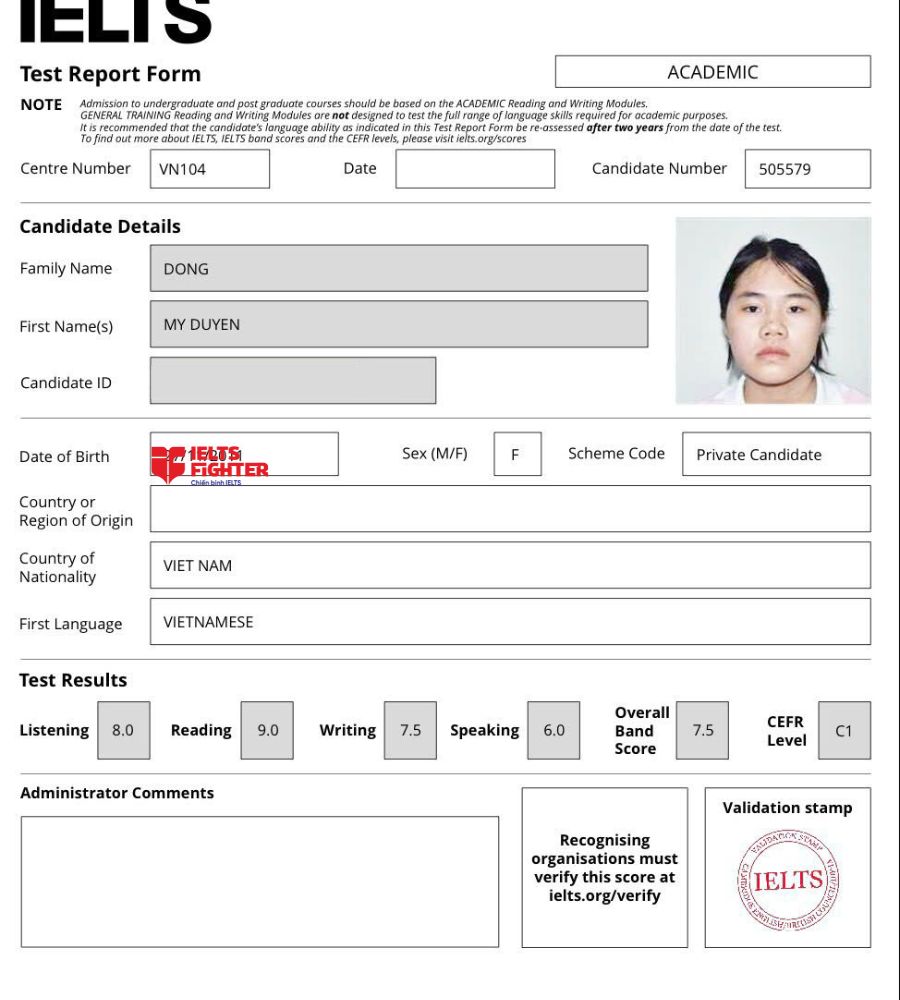900x1000 pixels.
Task: Click the ielts.org/scores note line
Action: [303, 138]
